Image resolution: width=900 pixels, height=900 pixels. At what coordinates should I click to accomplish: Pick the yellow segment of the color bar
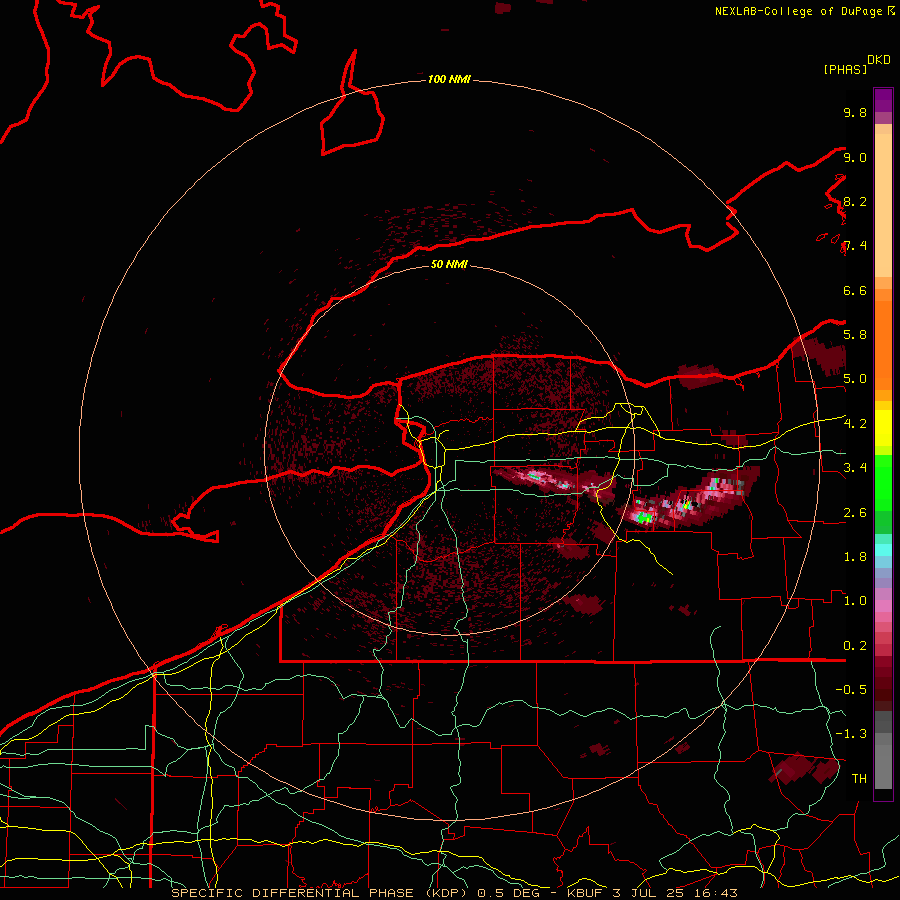coord(883,428)
